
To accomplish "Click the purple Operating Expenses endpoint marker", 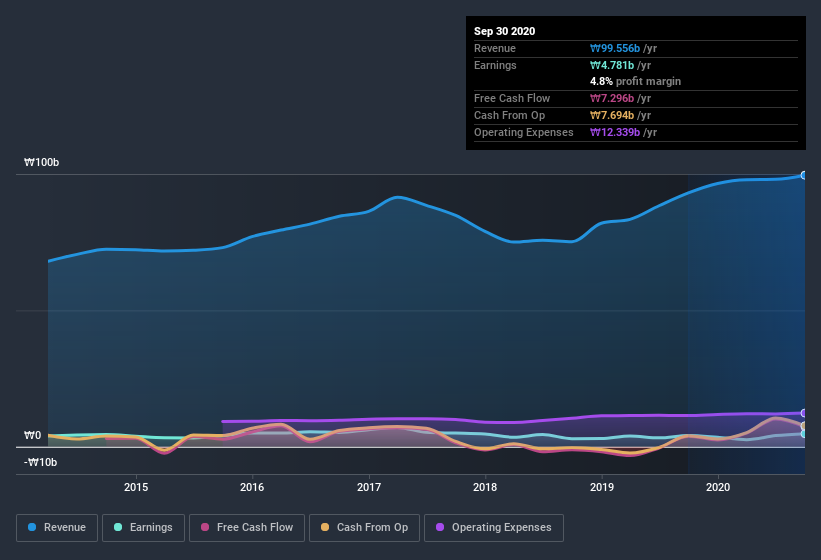I will (804, 413).
